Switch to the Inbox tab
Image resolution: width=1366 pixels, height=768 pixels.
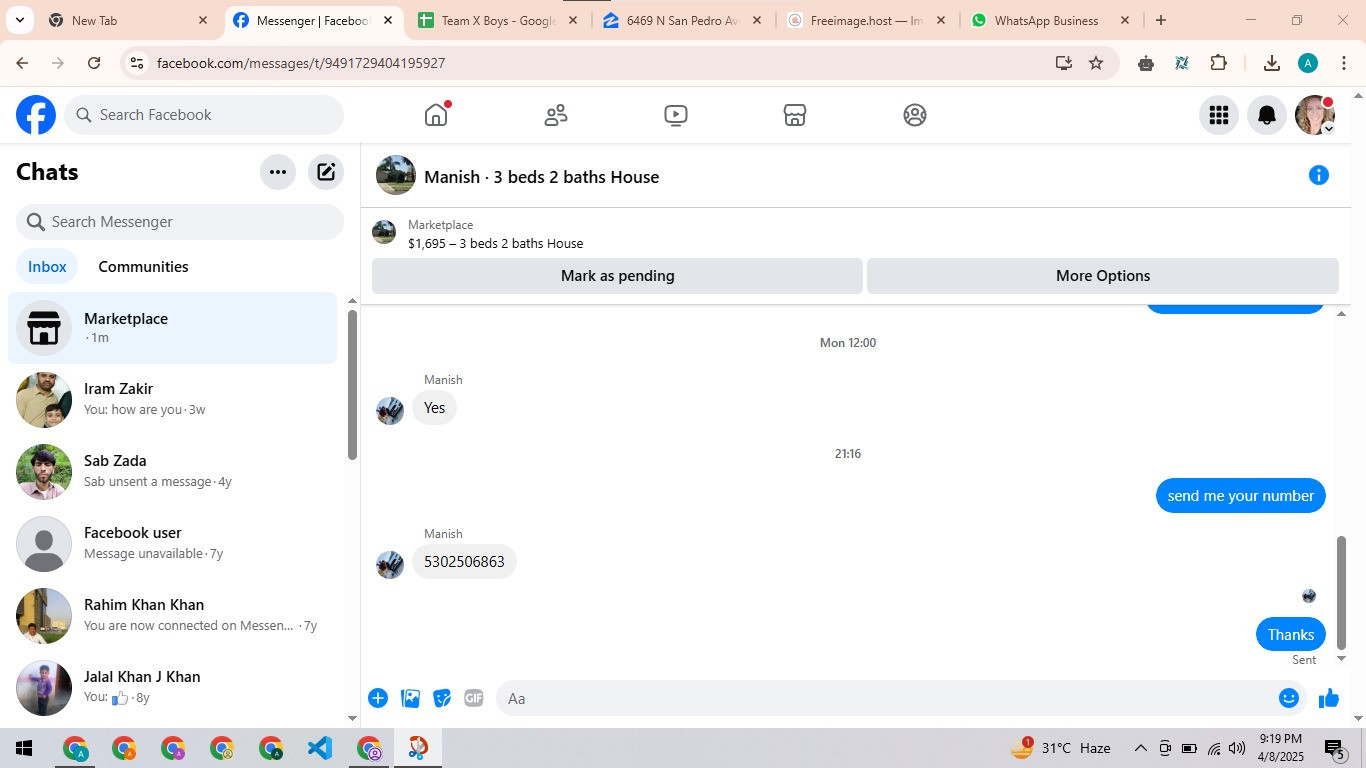tap(47, 267)
